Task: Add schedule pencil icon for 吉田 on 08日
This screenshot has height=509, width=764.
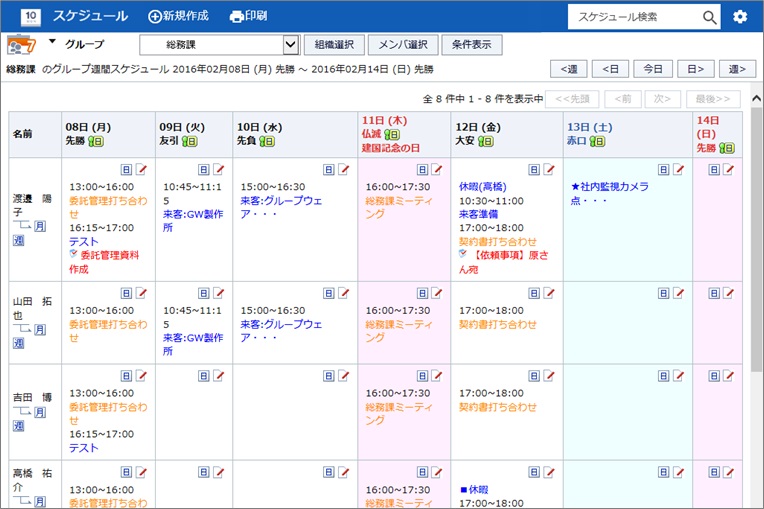Action: [141, 376]
